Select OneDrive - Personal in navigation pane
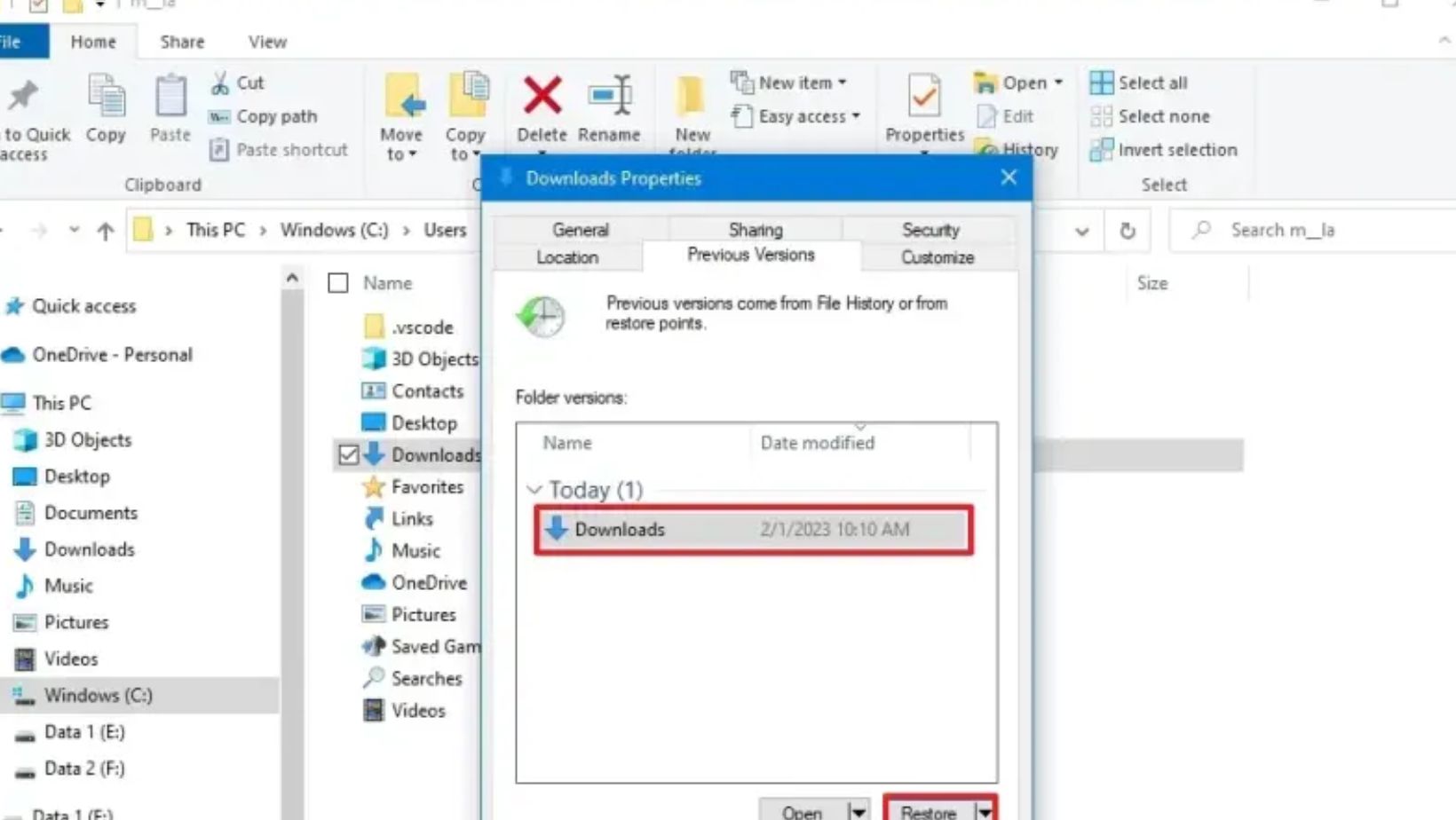 coord(98,355)
